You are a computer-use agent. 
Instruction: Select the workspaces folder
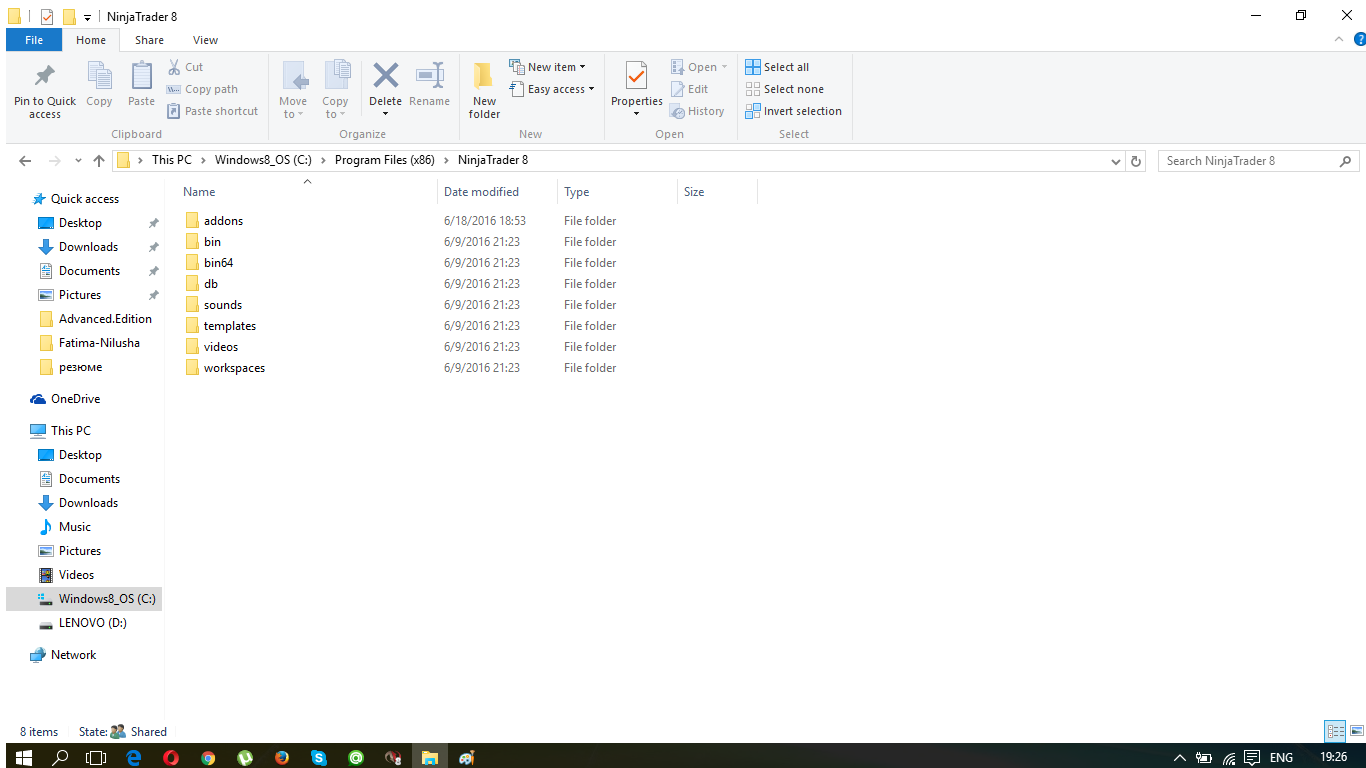pos(234,368)
